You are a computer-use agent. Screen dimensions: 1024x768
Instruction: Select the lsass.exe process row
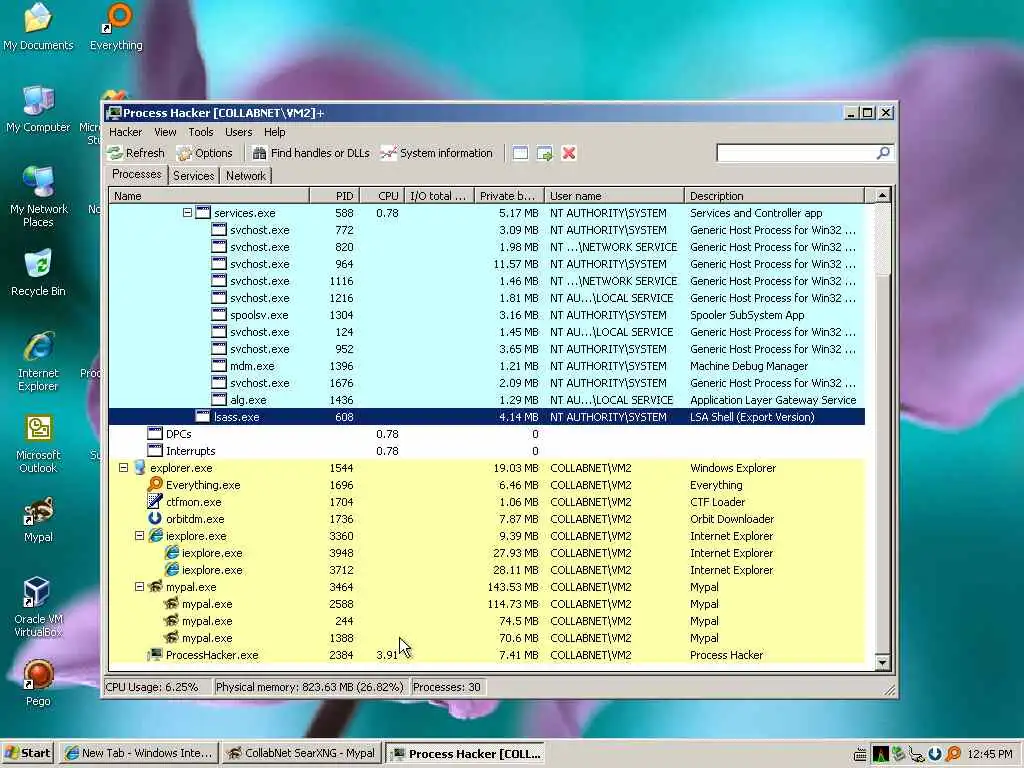[x=487, y=417]
